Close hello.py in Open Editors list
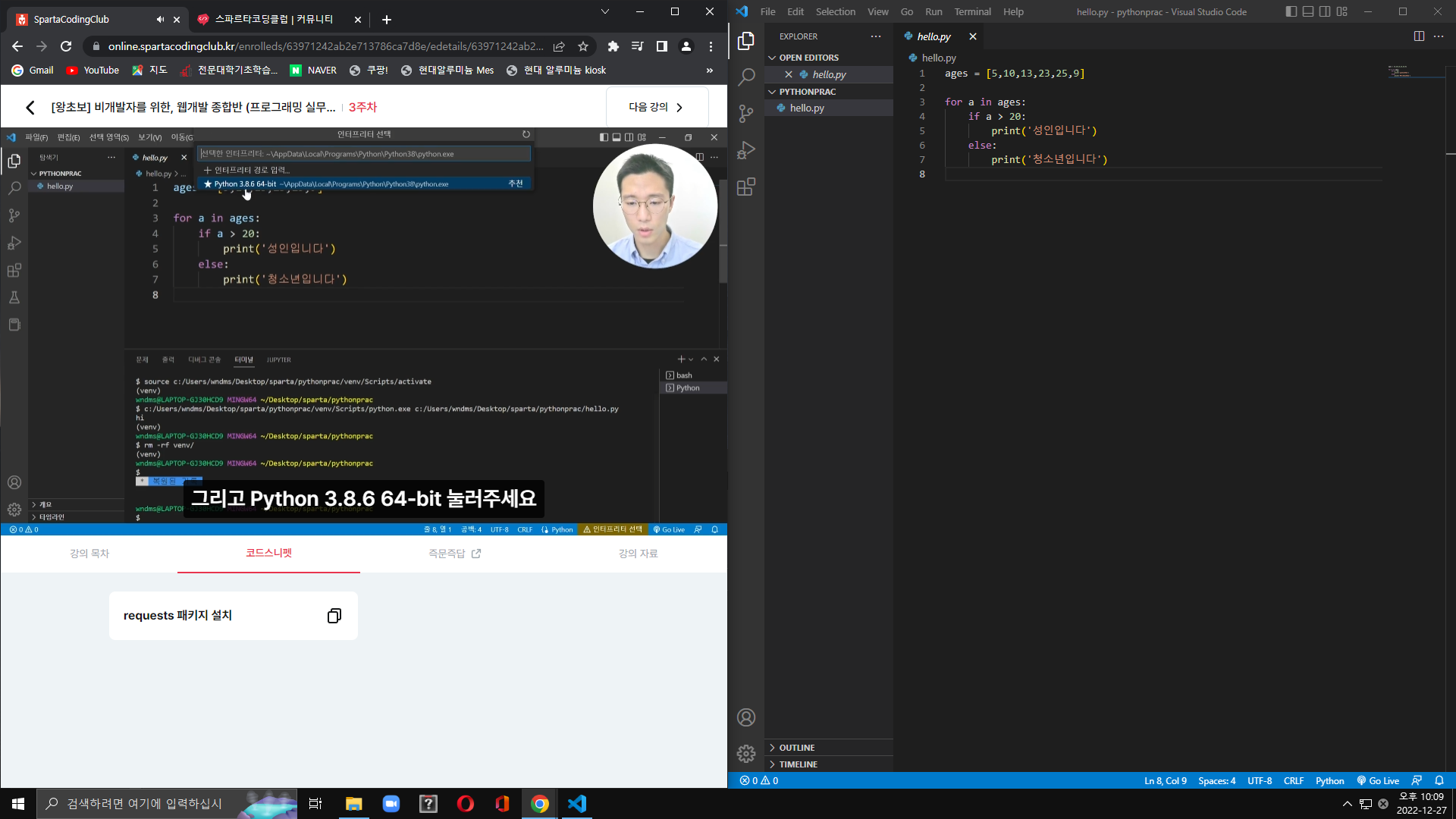1456x819 pixels. pos(789,74)
